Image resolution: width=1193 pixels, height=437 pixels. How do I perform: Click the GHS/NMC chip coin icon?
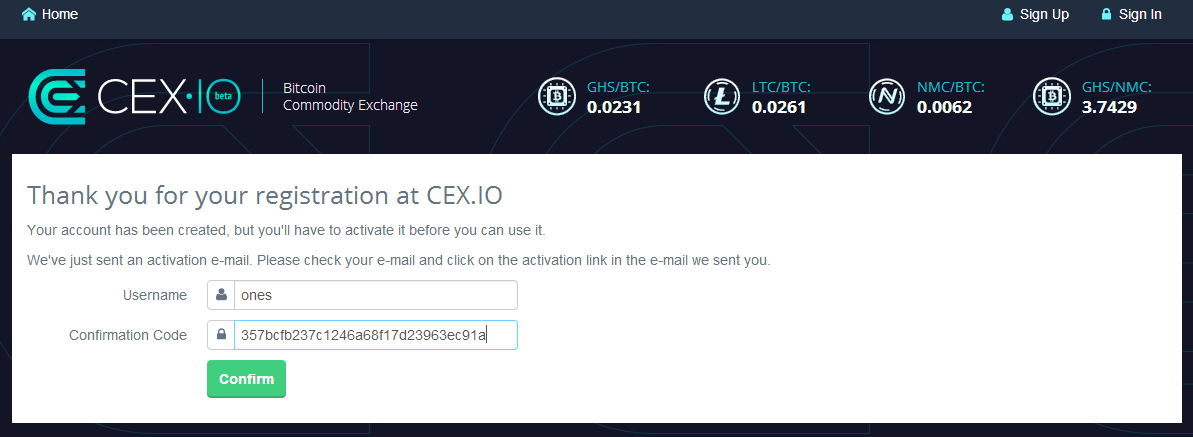(x=1052, y=97)
